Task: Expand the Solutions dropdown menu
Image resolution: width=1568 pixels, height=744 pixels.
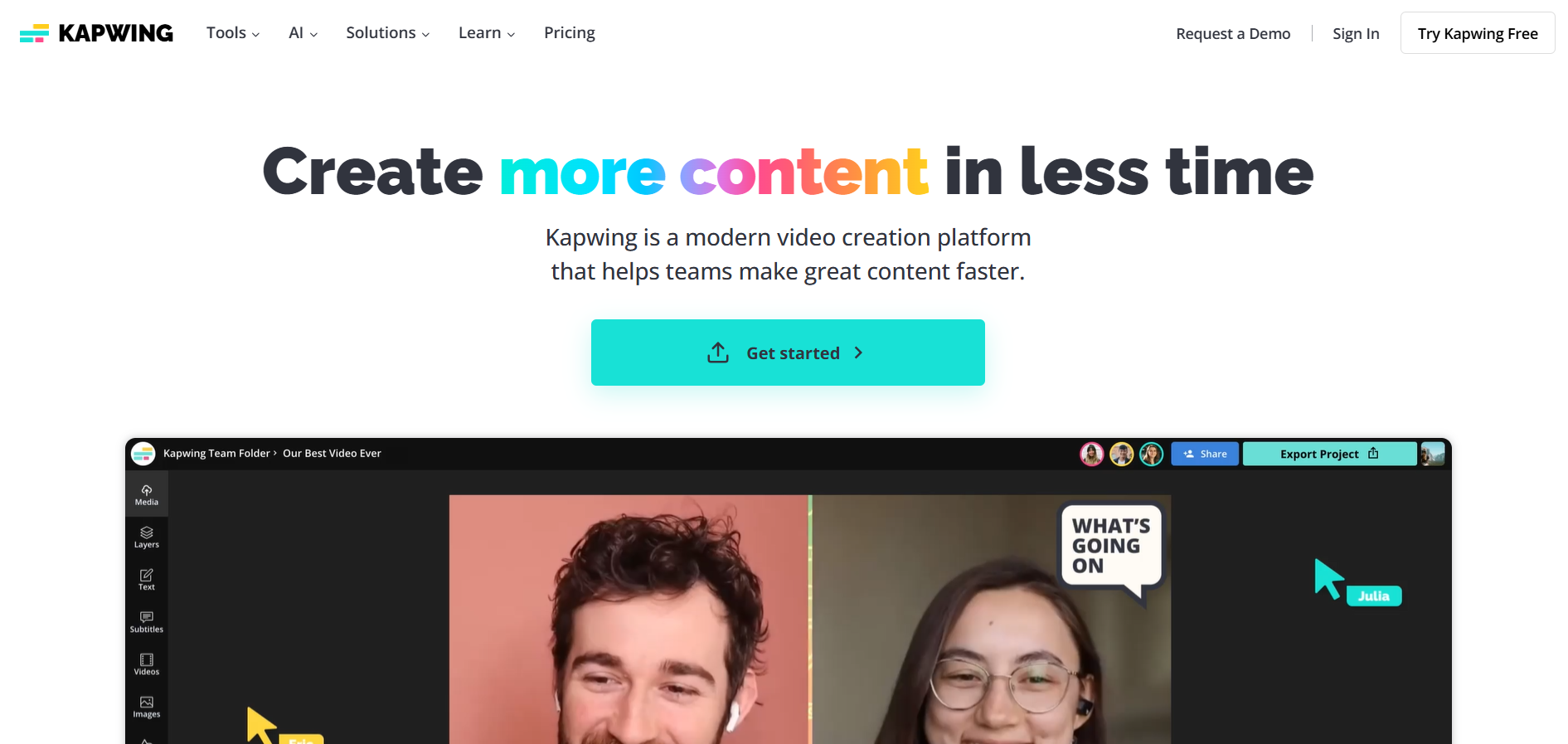Action: tap(387, 33)
